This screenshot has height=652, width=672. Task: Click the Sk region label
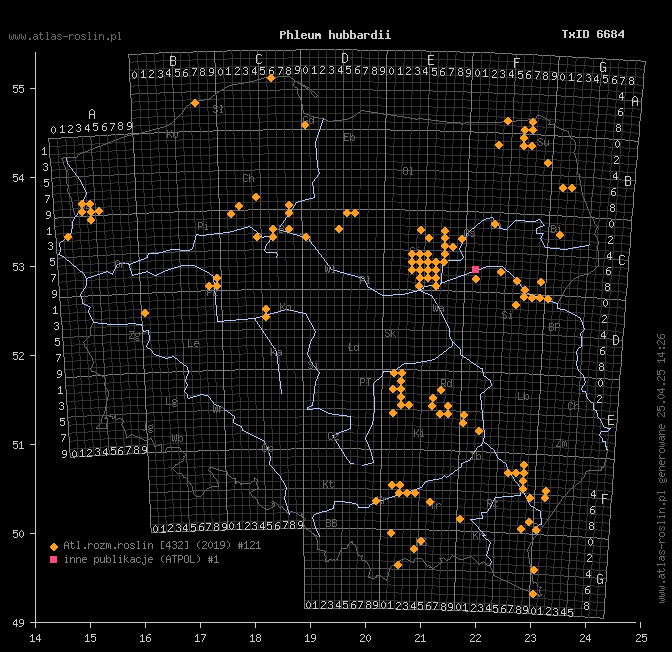pos(390,334)
